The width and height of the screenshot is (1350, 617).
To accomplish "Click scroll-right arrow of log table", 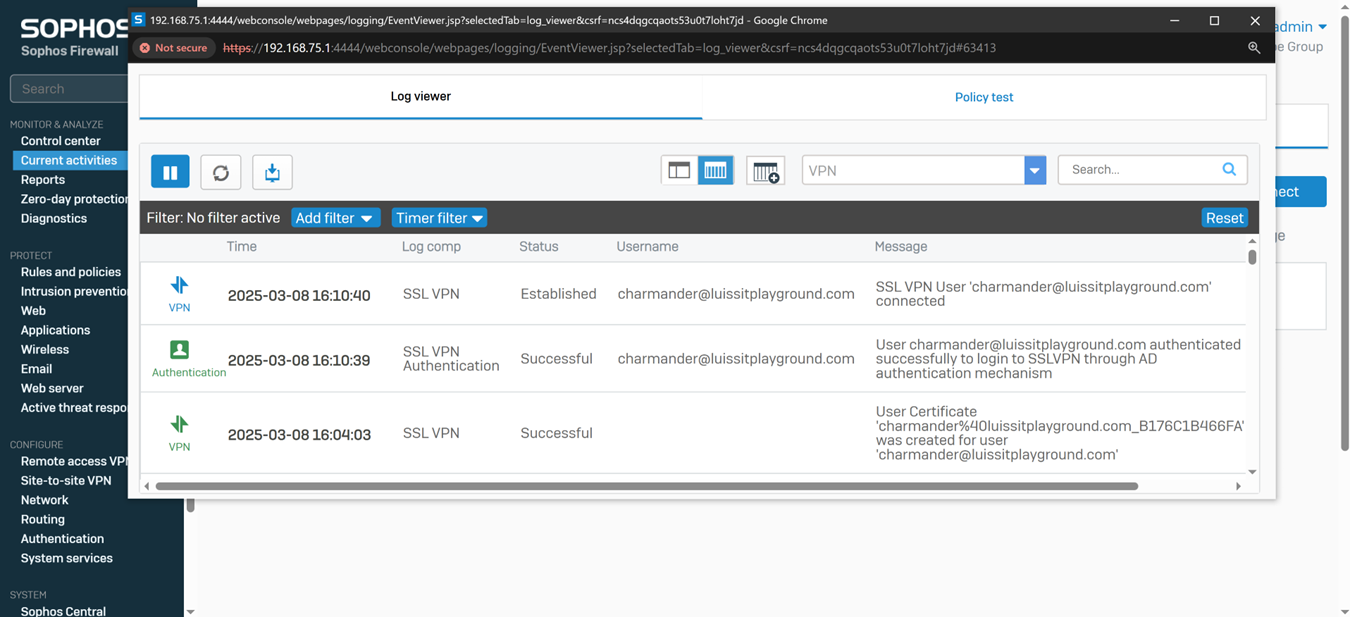I will click(x=1239, y=486).
